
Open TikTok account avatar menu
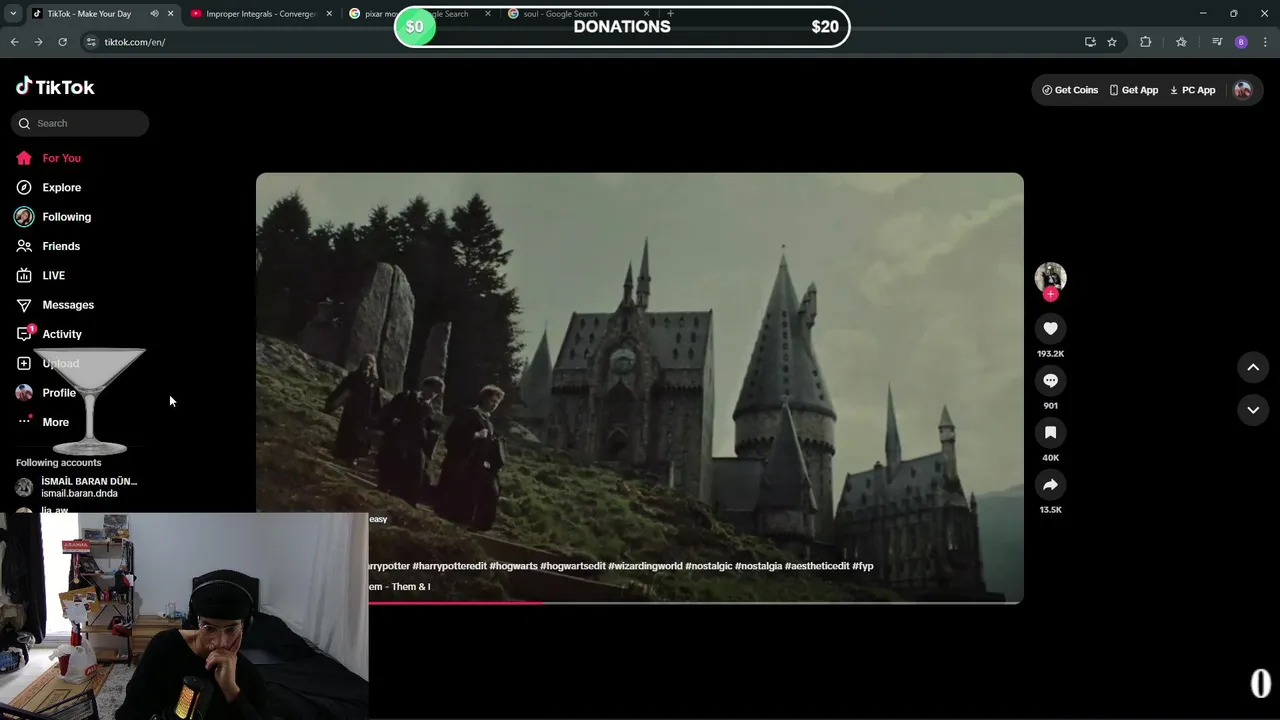[x=1243, y=90]
